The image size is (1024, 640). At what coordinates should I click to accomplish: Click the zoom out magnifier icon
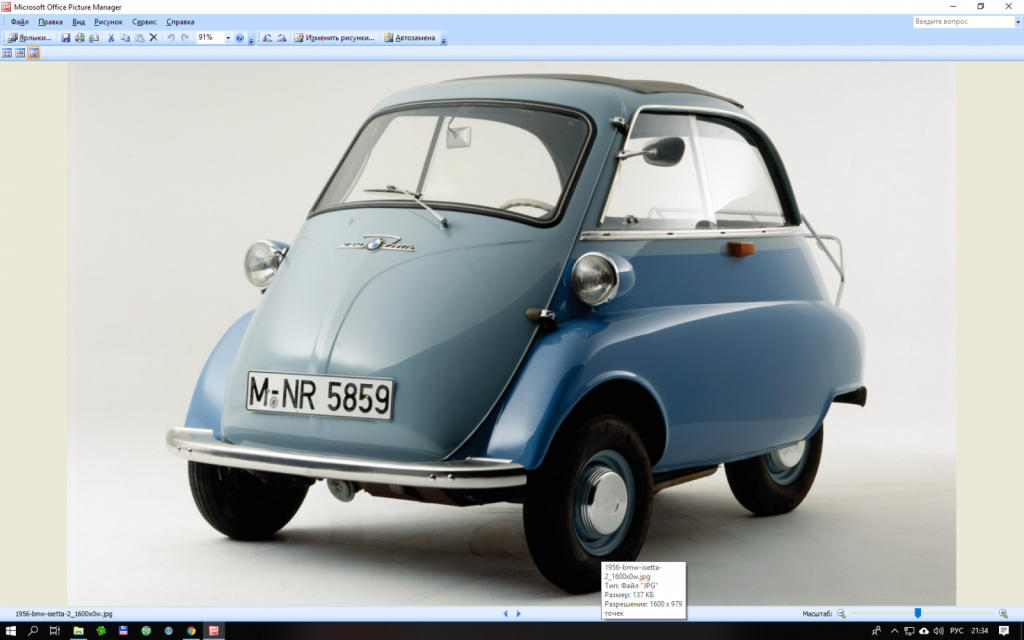pyautogui.click(x=841, y=613)
